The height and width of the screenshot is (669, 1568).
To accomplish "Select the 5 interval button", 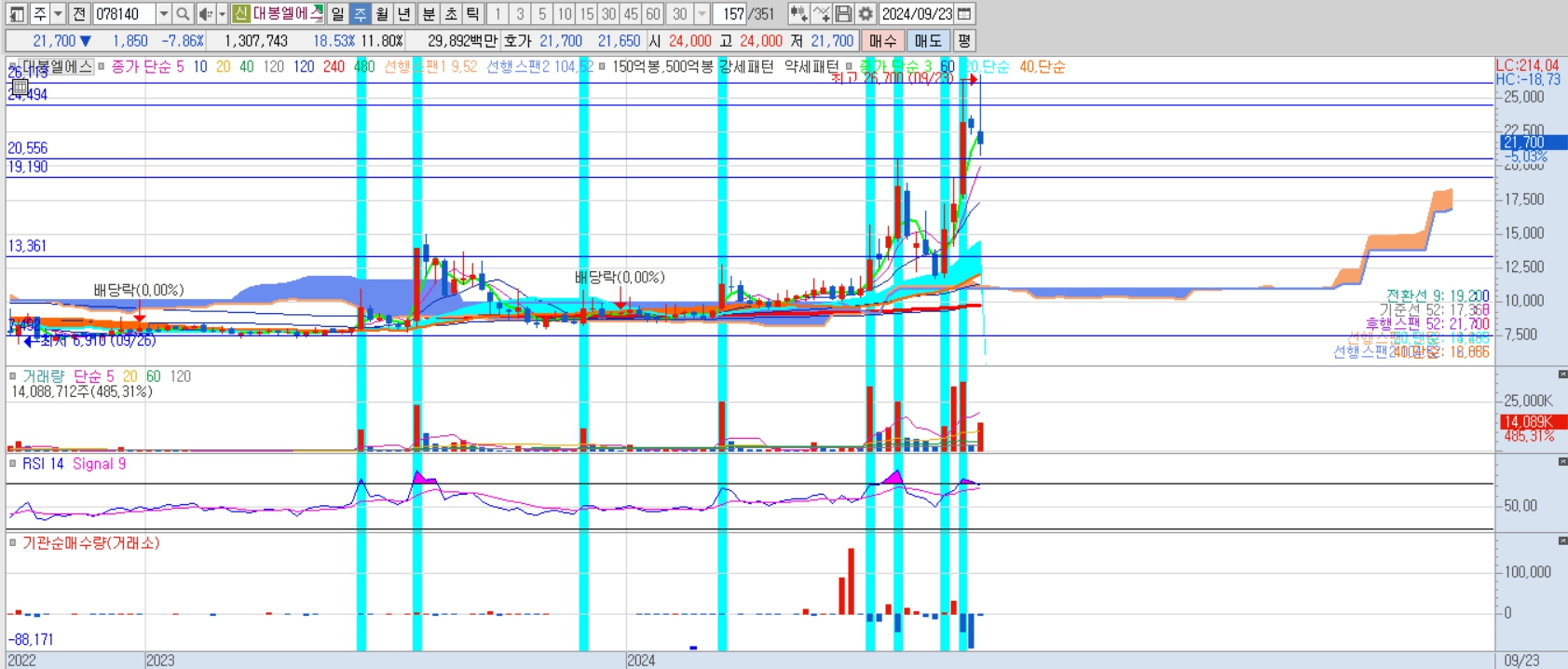I will 542,14.
